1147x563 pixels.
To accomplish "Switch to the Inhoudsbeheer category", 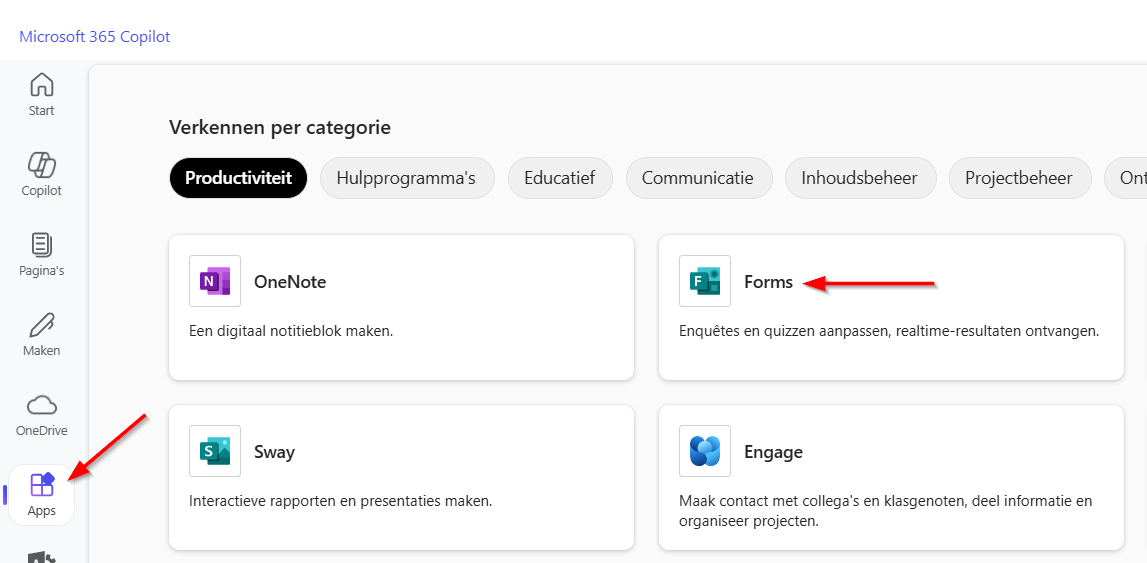I will [860, 178].
